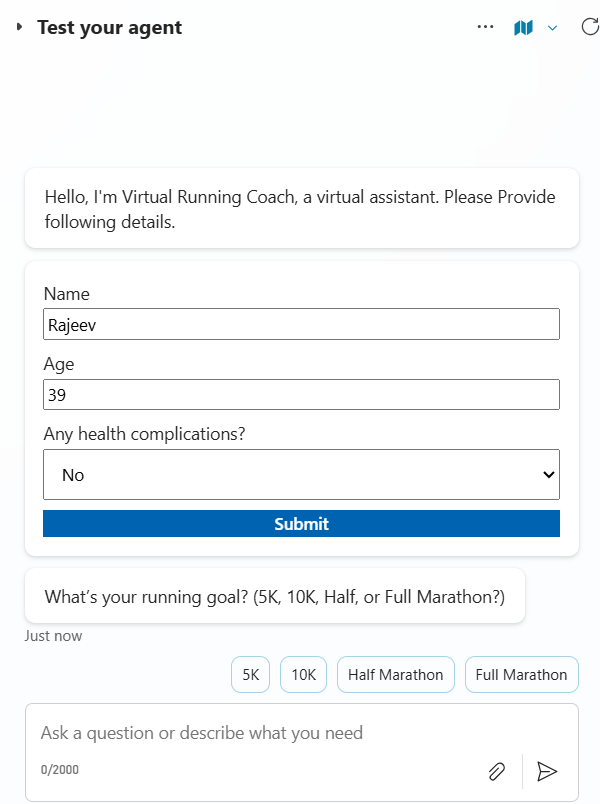Click the paperclip attach file icon

coord(496,771)
